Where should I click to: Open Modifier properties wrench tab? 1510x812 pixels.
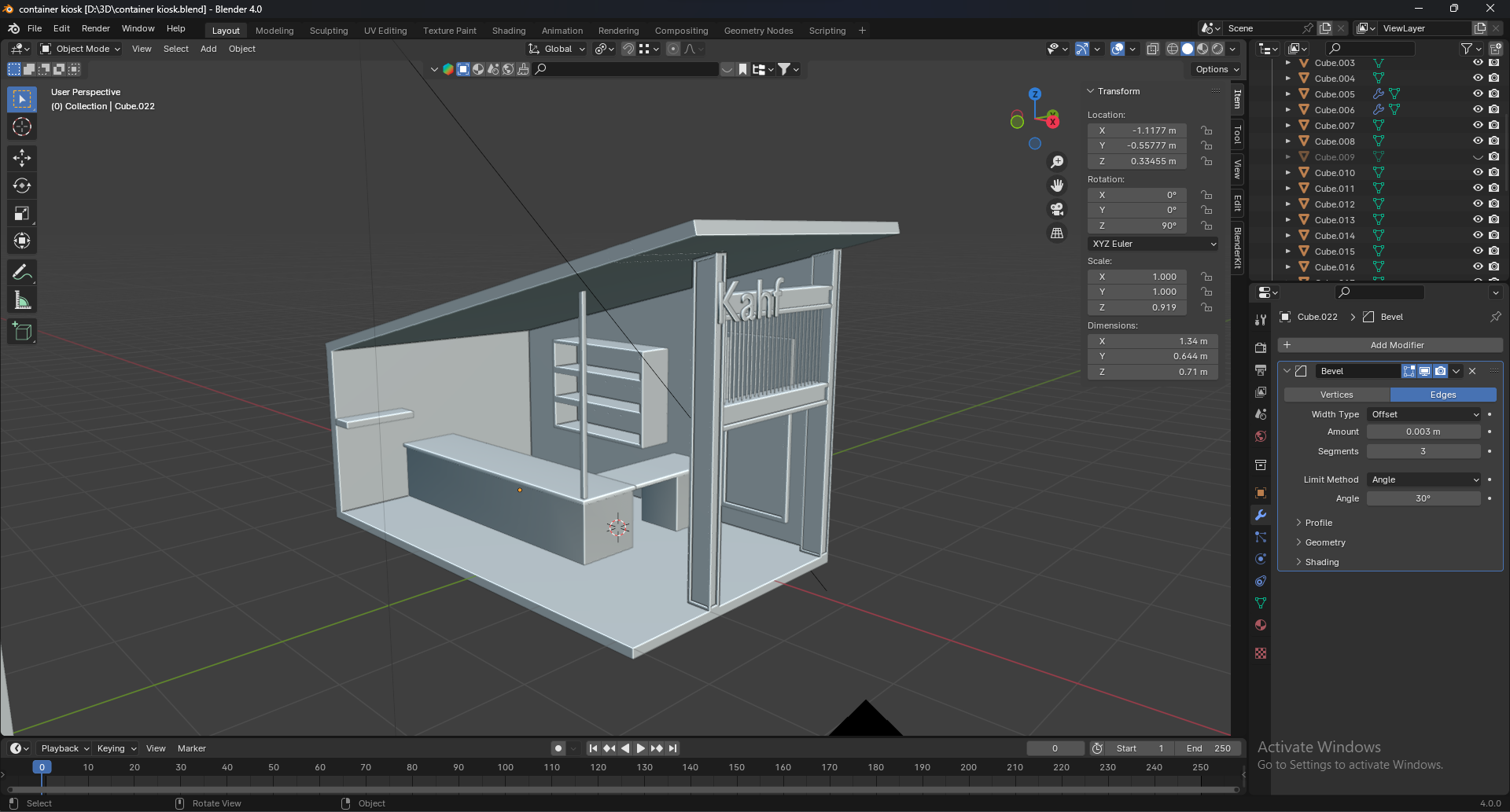pyautogui.click(x=1261, y=515)
